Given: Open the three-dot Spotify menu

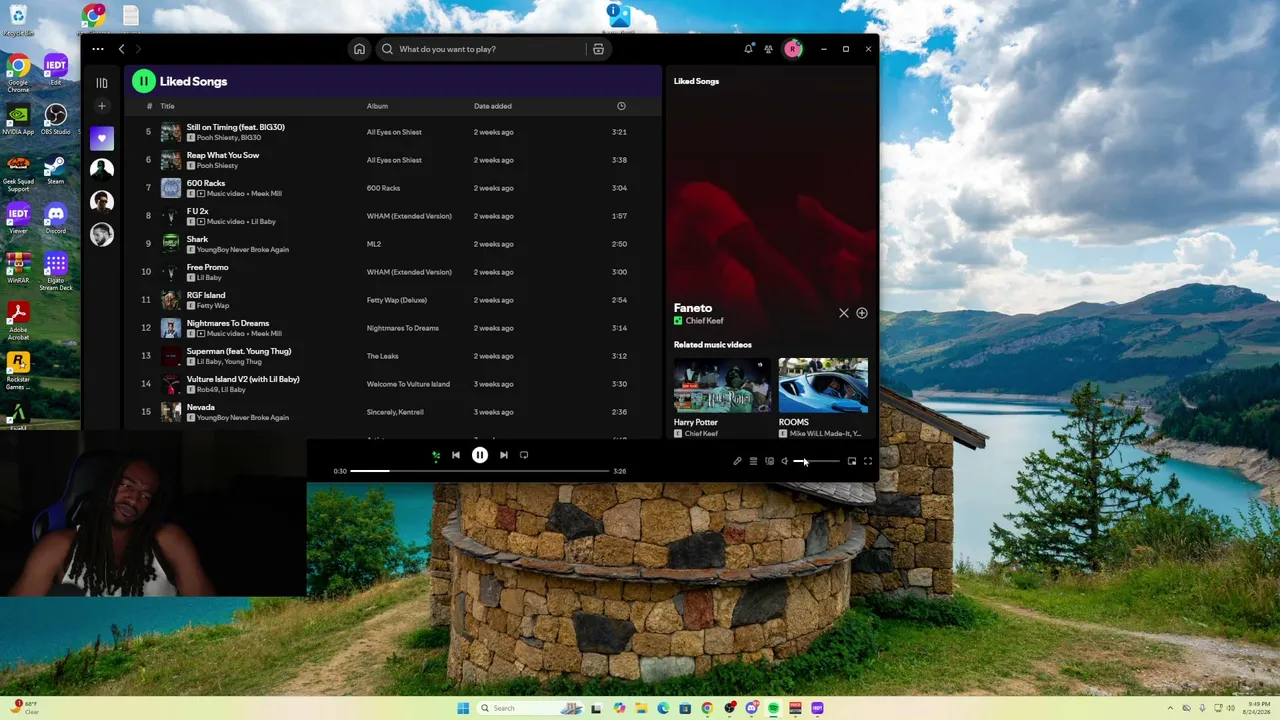Looking at the screenshot, I should (x=97, y=49).
